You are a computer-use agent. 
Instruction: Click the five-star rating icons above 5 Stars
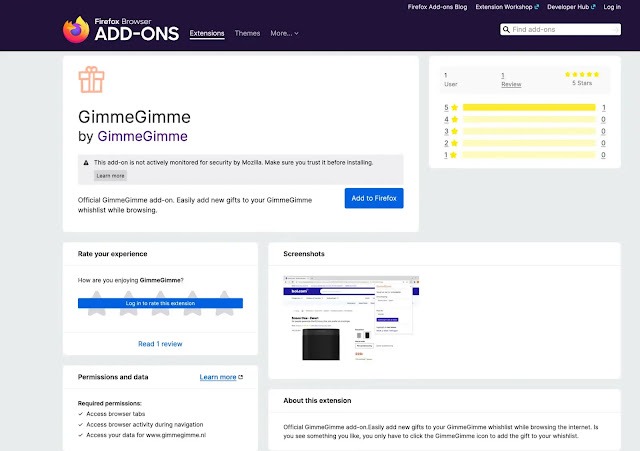click(582, 74)
